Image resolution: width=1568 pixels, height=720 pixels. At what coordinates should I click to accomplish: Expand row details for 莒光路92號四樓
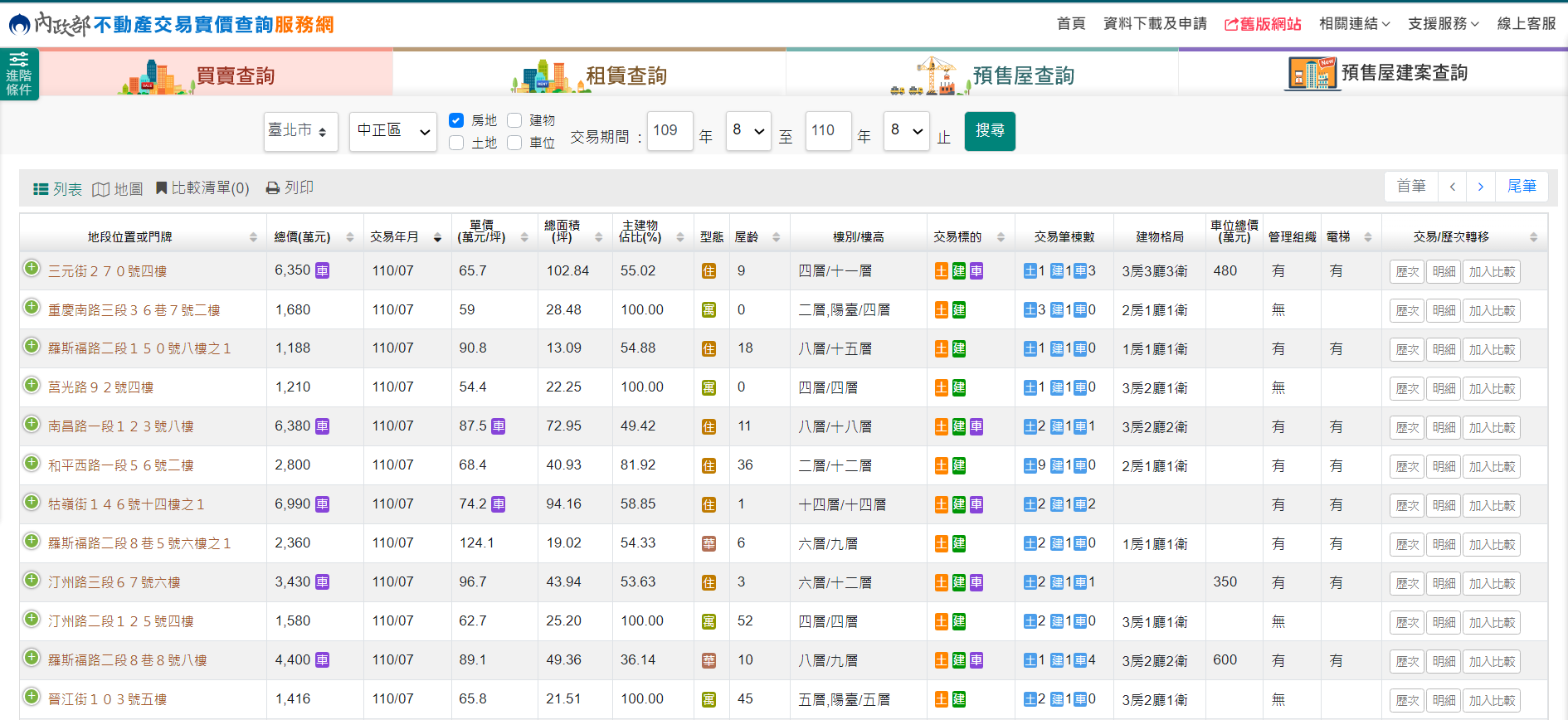click(32, 385)
